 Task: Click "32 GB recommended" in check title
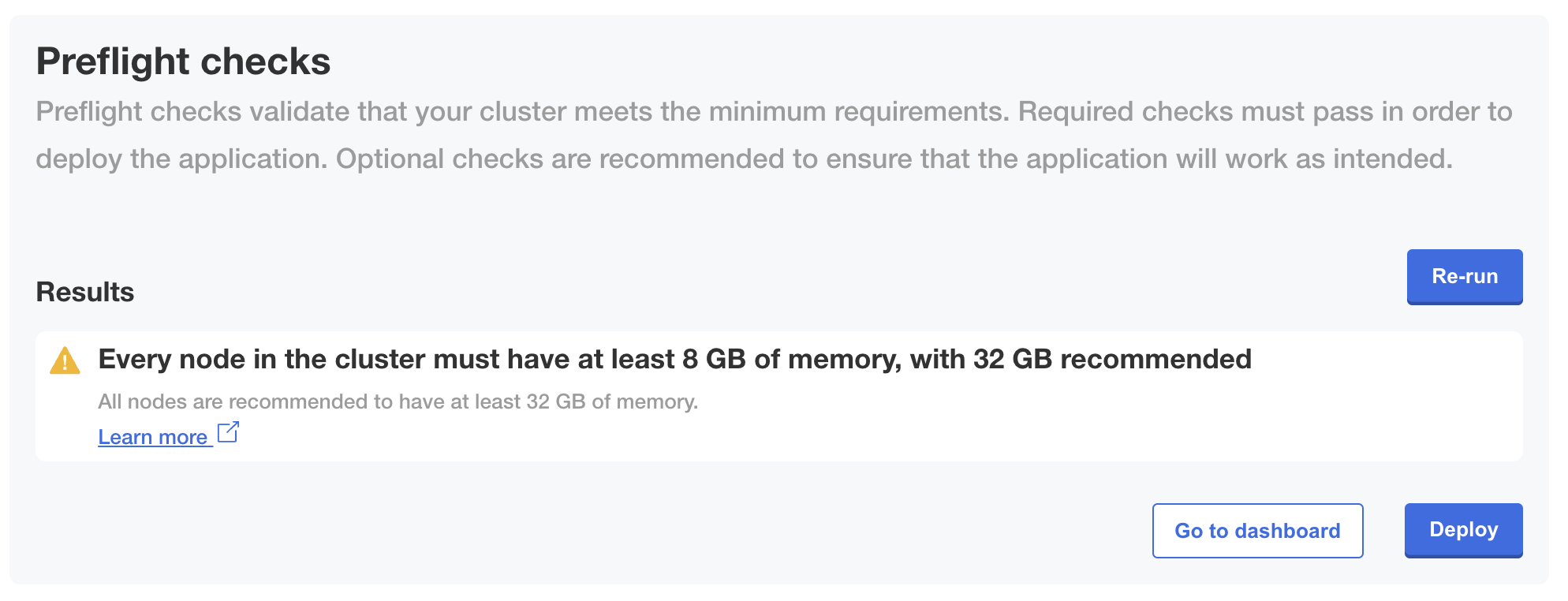pos(1112,360)
